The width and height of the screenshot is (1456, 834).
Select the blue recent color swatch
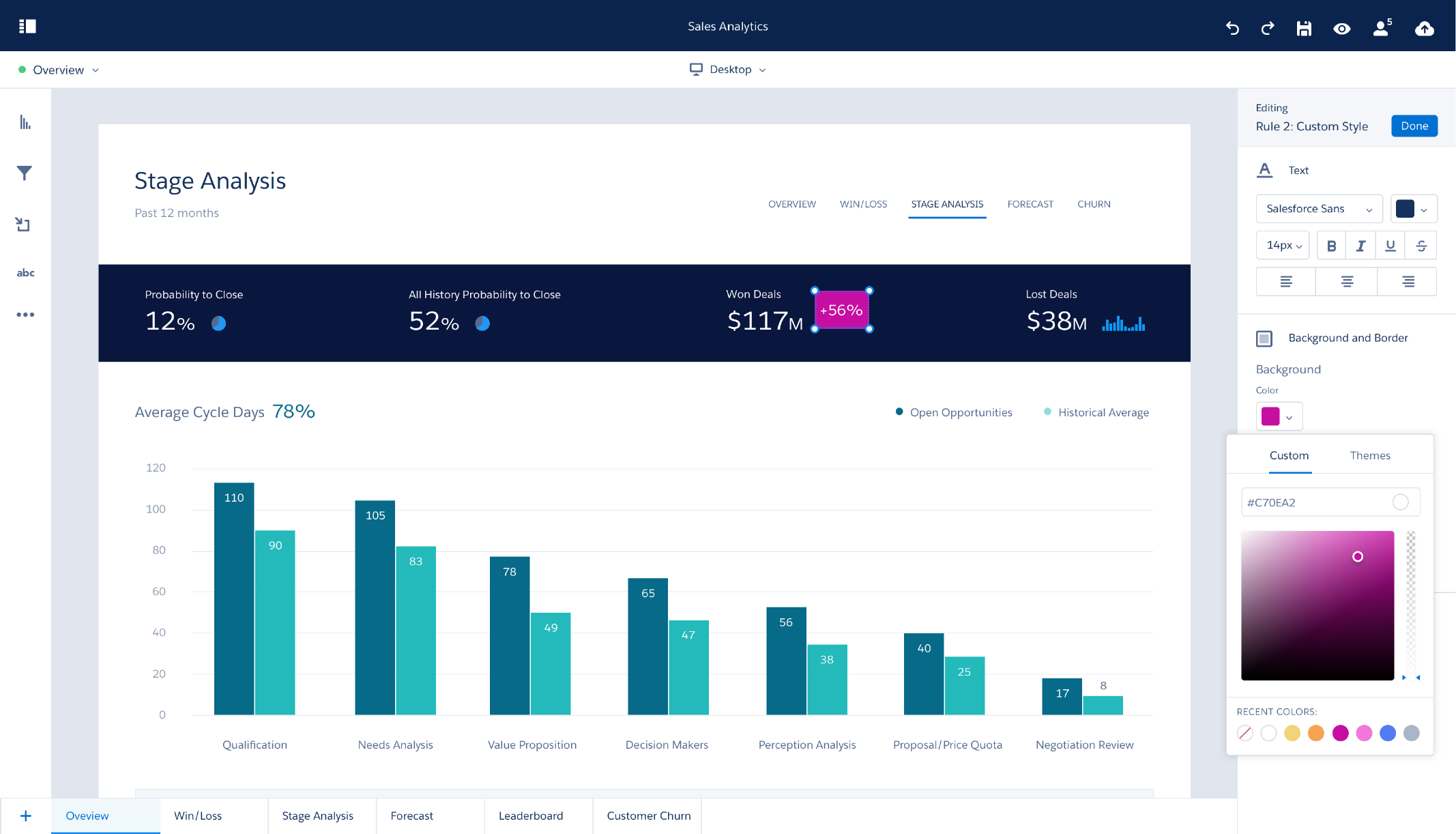tap(1388, 733)
